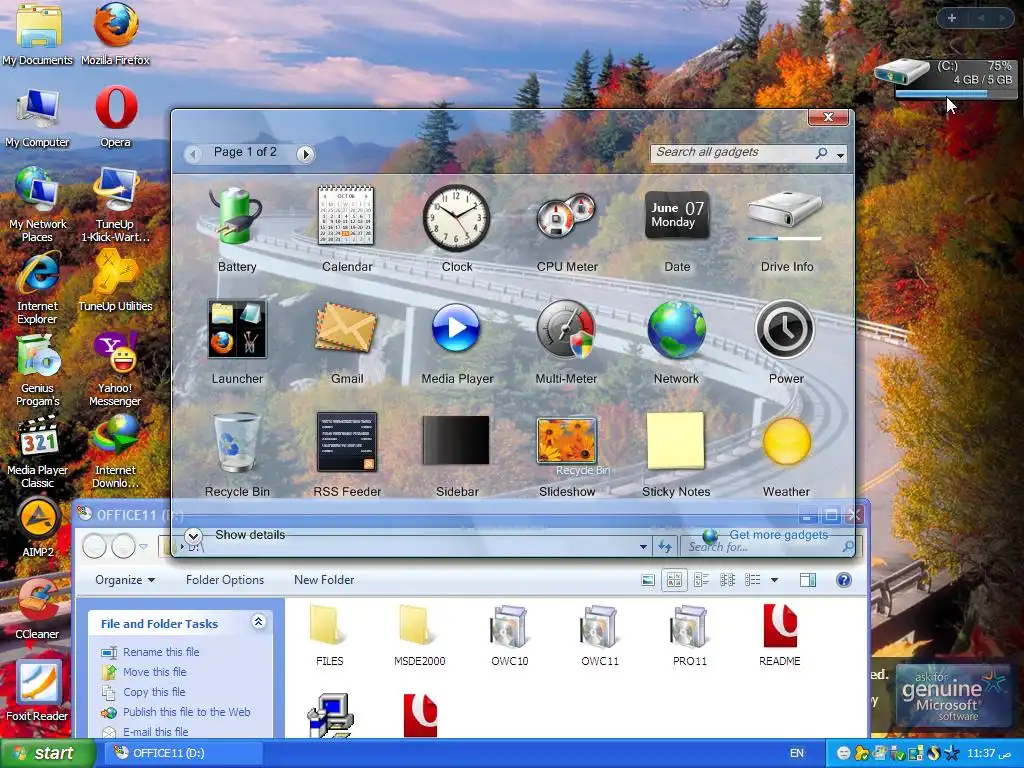Open Mozilla Firefox desktop shortcut
The height and width of the screenshot is (768, 1024).
[116, 34]
